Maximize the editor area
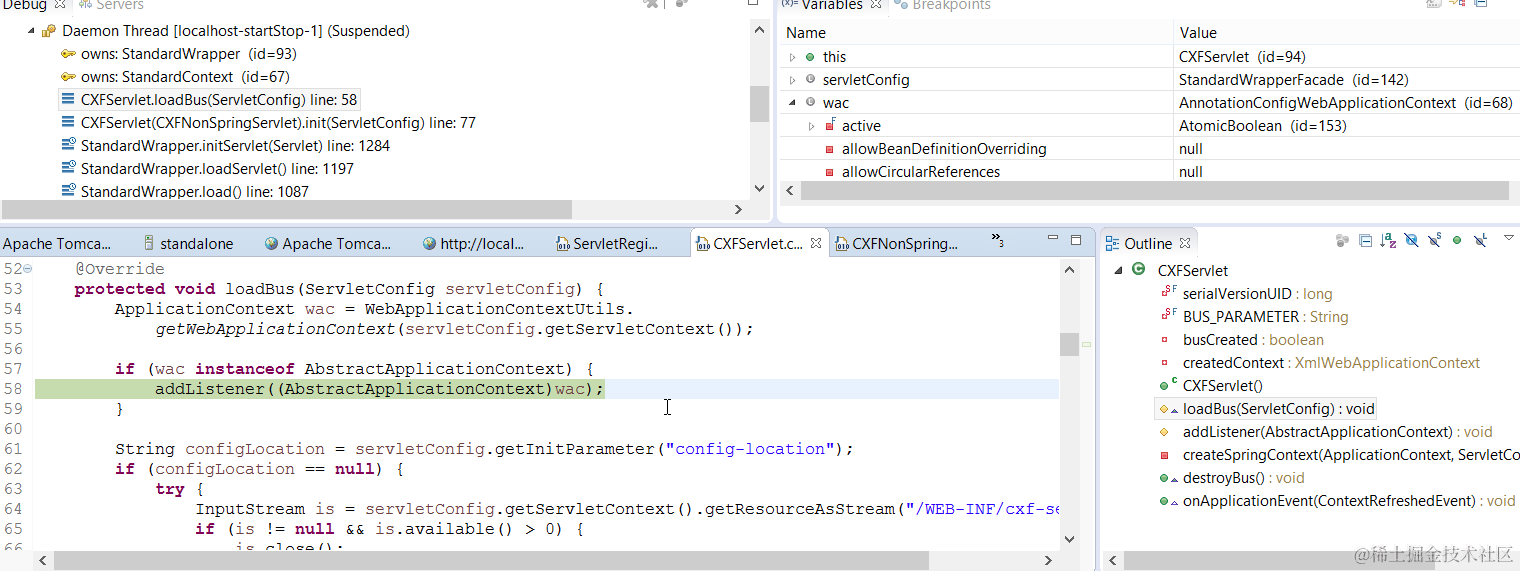Image resolution: width=1520 pixels, height=571 pixels. pyautogui.click(x=1076, y=240)
